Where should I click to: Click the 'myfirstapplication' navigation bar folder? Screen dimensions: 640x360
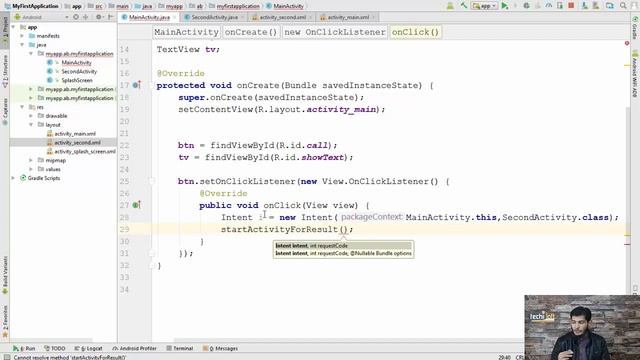pos(234,6)
